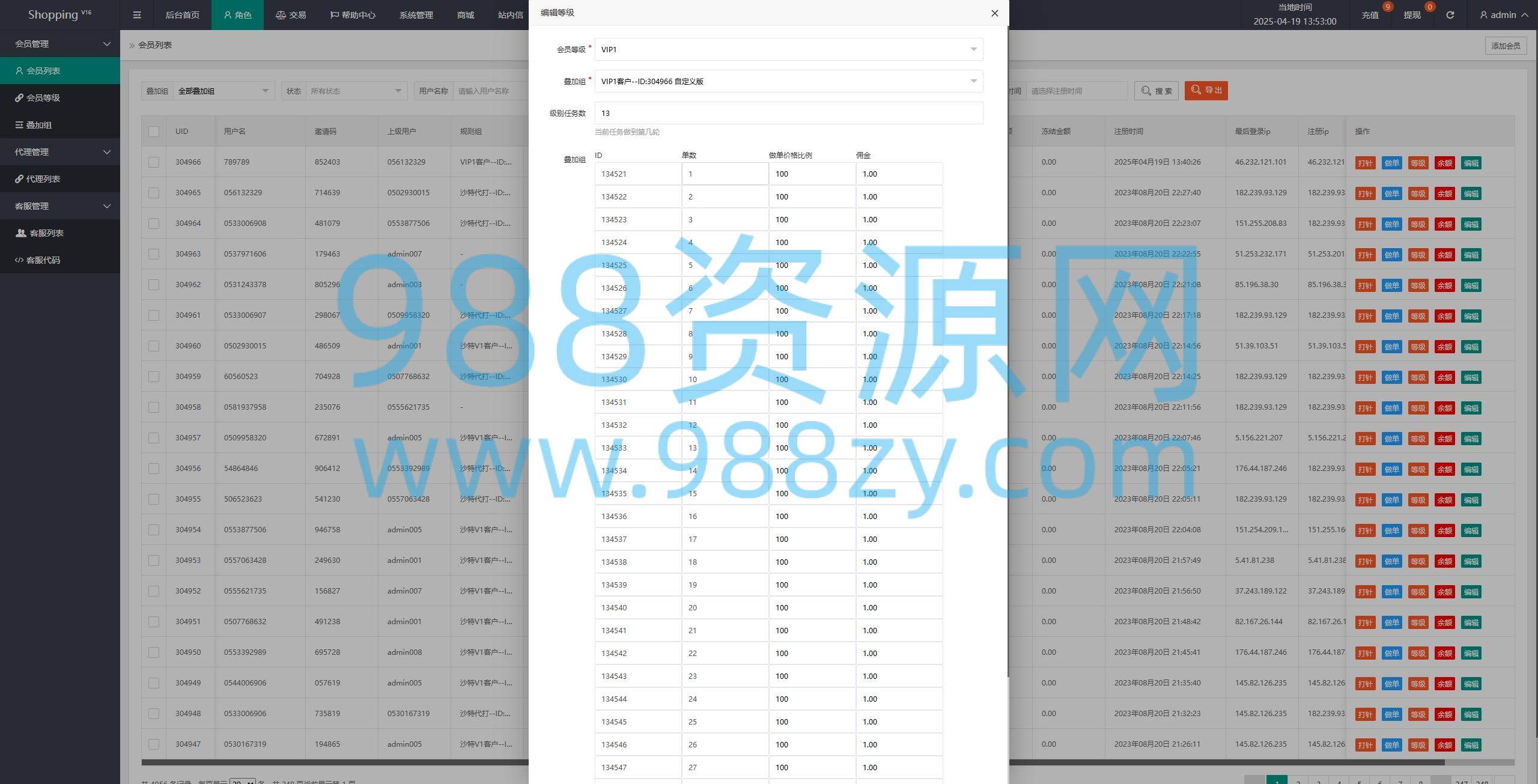Open 客服代码 sidebar item
This screenshot has height=784, width=1538.
tap(43, 260)
